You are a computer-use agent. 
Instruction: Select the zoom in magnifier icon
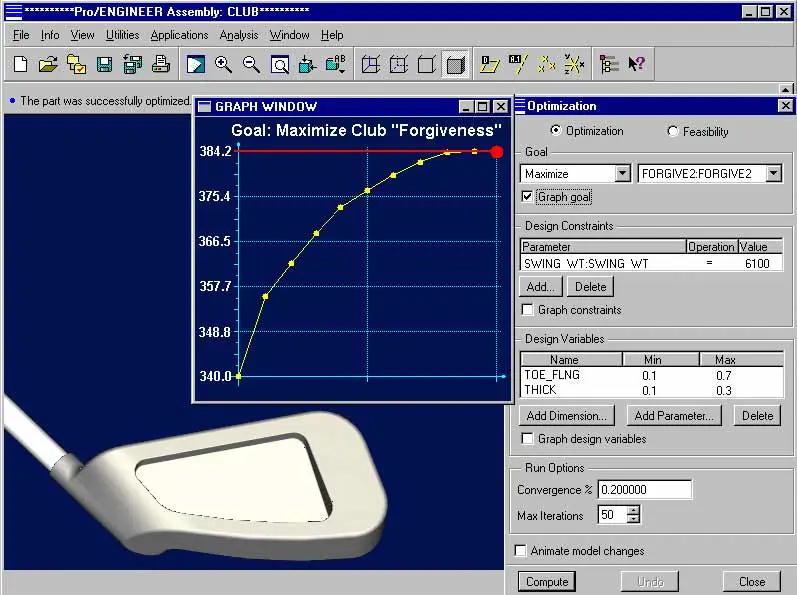coord(223,65)
